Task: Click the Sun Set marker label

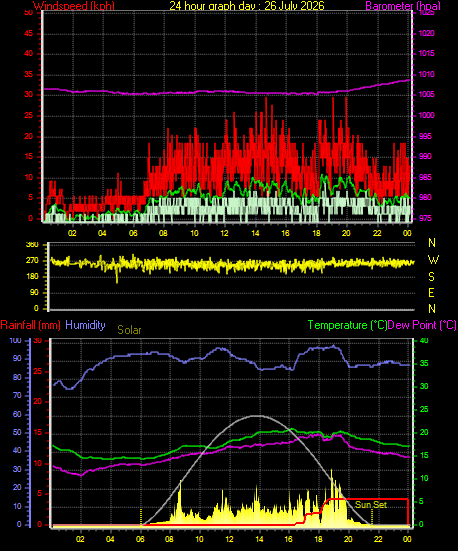Action: 370,505
